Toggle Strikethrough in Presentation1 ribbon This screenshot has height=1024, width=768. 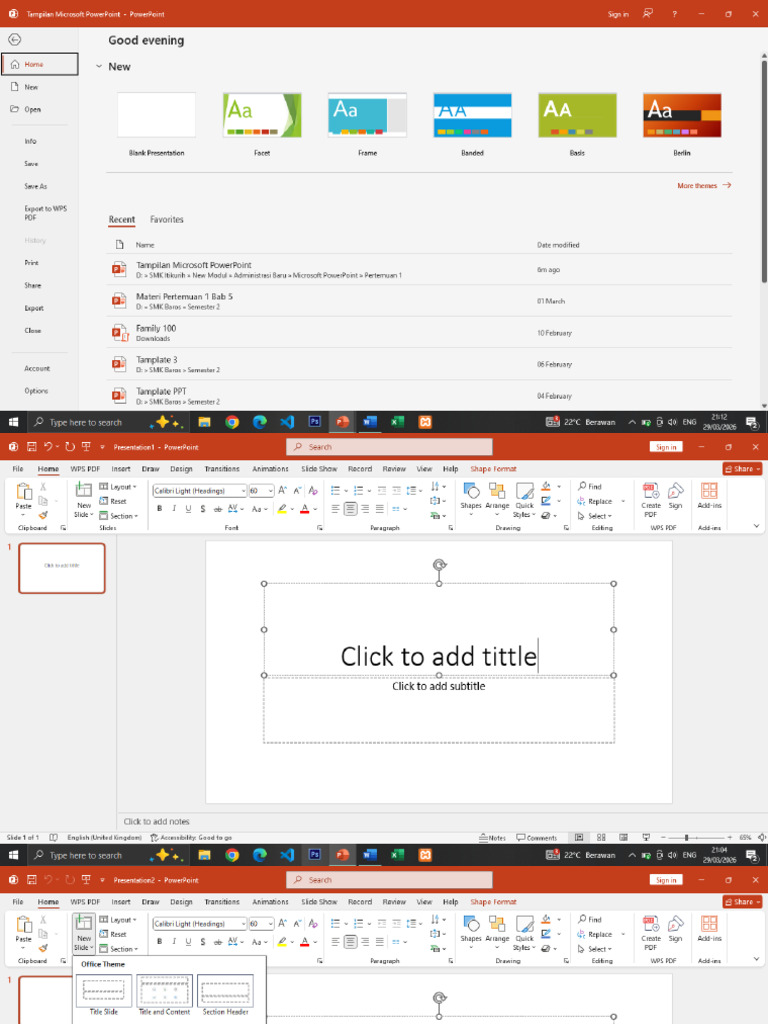pyautogui.click(x=217, y=509)
